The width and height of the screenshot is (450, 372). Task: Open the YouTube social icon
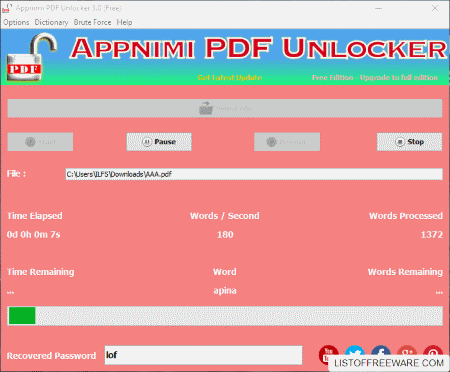328,355
